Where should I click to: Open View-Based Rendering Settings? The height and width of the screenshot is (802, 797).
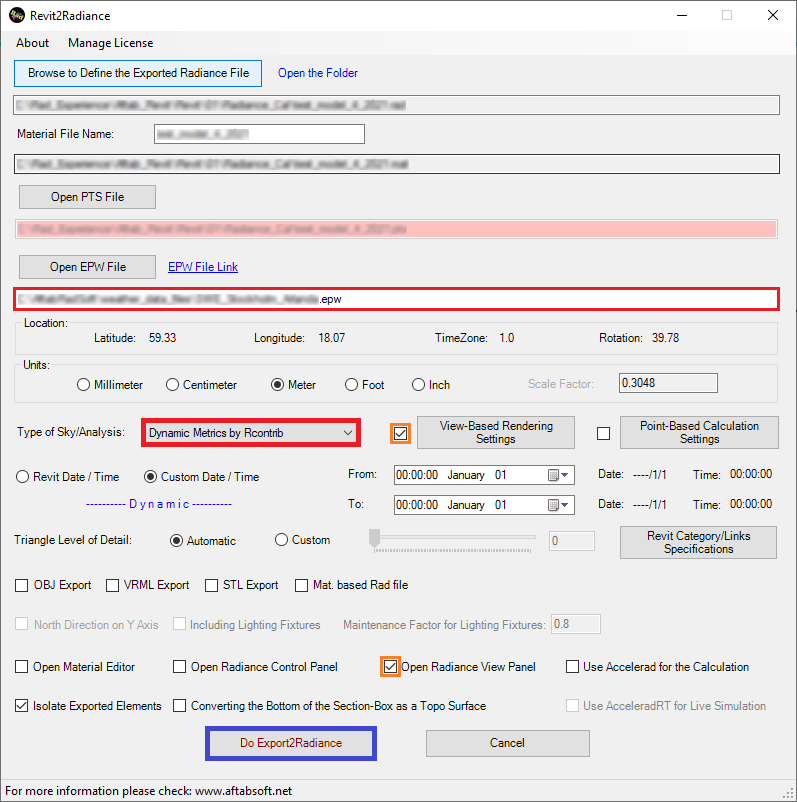[x=496, y=433]
